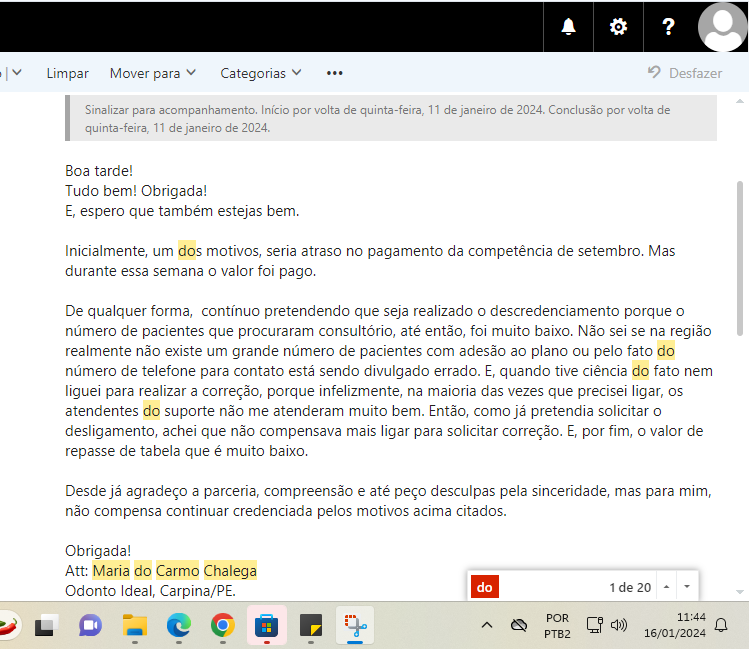
Task: Click the highlighted 'do' in 'dos motivos'
Action: pyautogui.click(x=187, y=251)
